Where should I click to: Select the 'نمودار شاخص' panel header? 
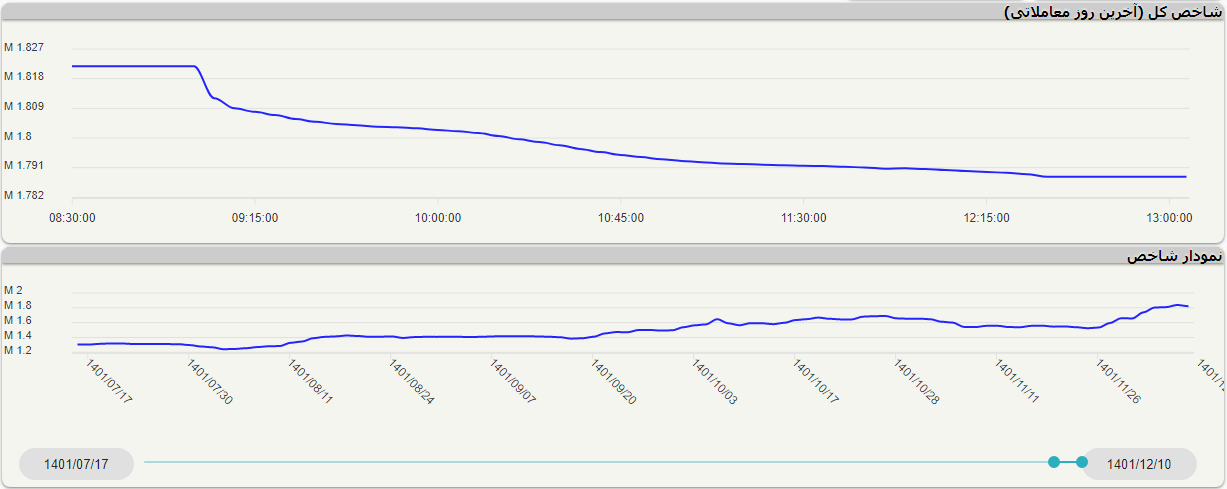point(1174,257)
